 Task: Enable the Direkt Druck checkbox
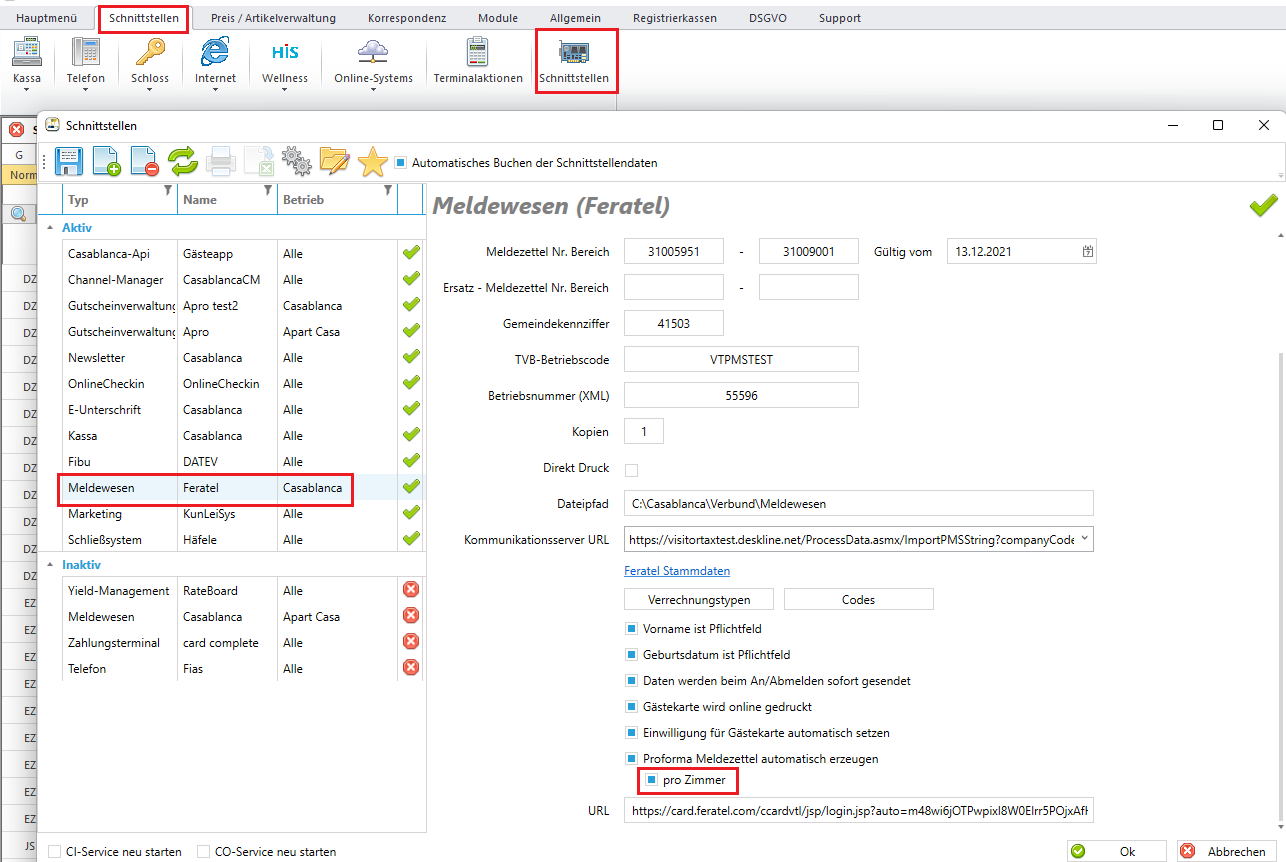point(631,470)
